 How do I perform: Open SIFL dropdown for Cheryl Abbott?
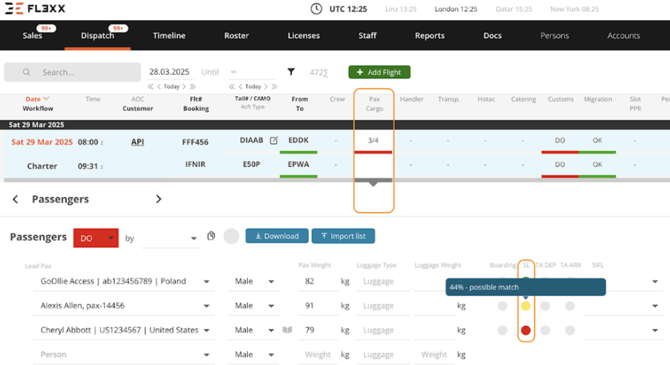coord(655,330)
